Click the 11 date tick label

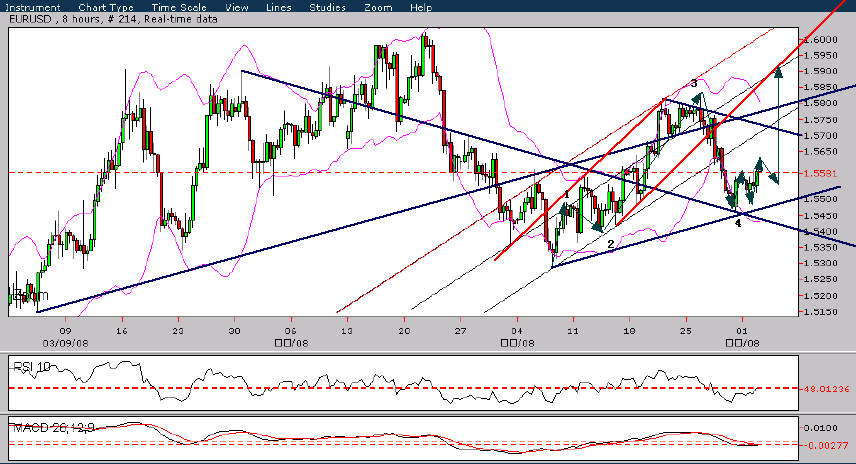573,331
